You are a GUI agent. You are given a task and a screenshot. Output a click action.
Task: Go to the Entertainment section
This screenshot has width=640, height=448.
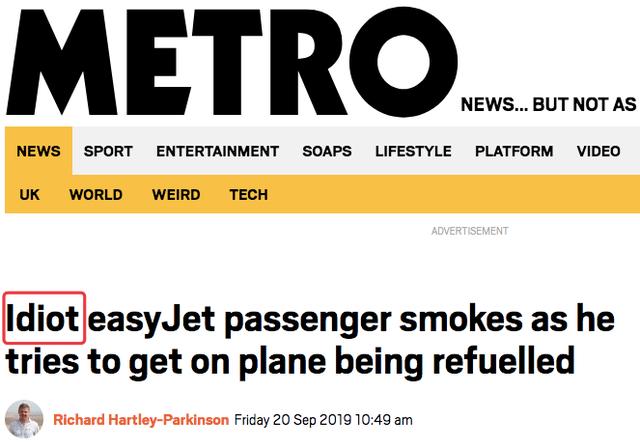[x=217, y=152]
